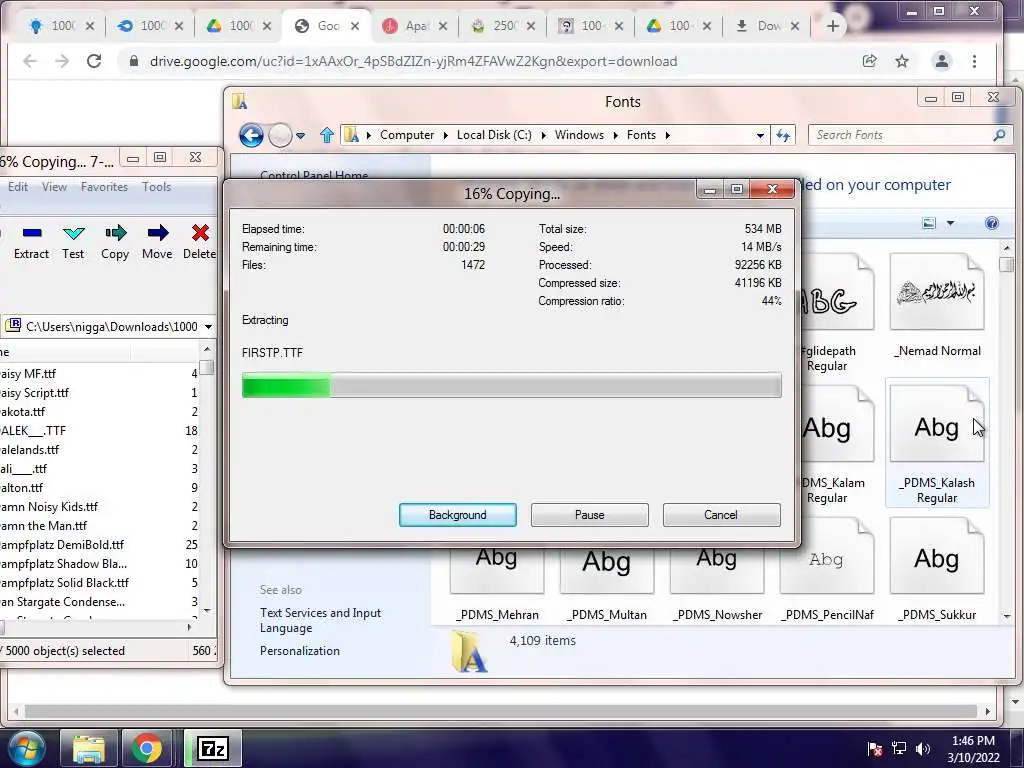Open the Chrome profile avatar
The width and height of the screenshot is (1024, 768).
(942, 61)
